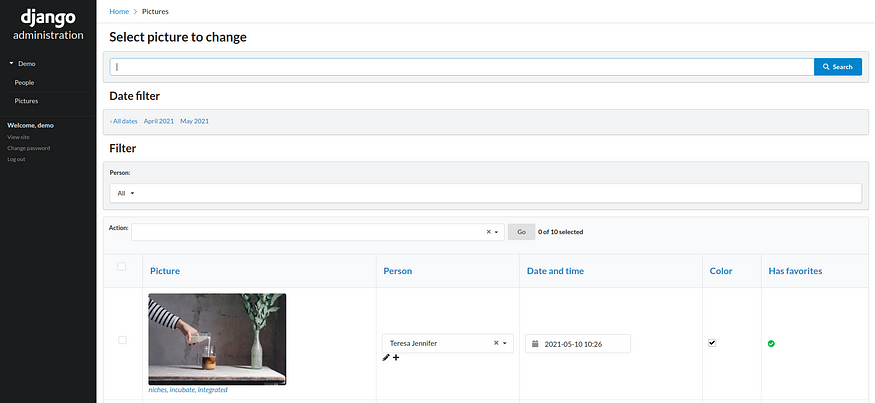The width and height of the screenshot is (875, 403).
Task: Open People in the sidebar menu
Action: tap(25, 83)
